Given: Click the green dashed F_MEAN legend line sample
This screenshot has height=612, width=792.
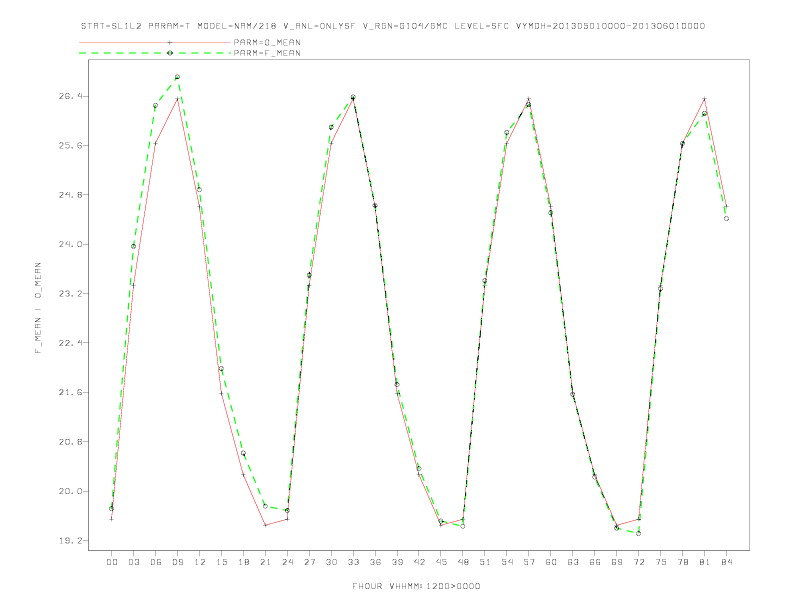Looking at the screenshot, I should pos(155,53).
